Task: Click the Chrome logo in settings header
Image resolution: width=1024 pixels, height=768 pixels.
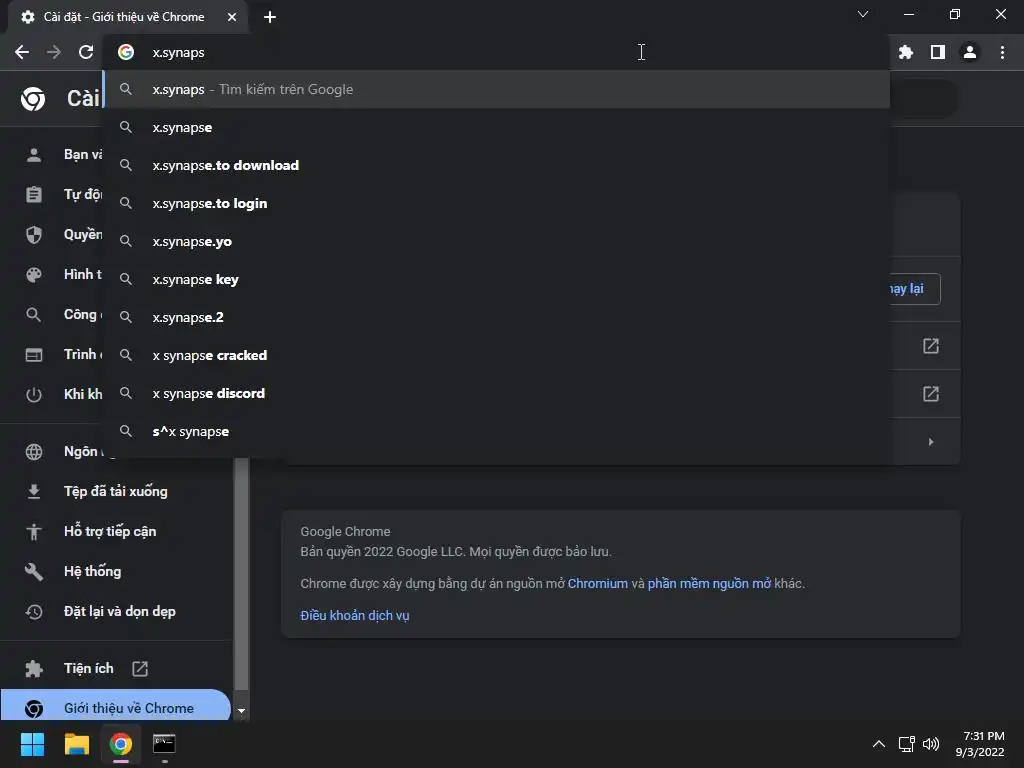Action: point(33,99)
